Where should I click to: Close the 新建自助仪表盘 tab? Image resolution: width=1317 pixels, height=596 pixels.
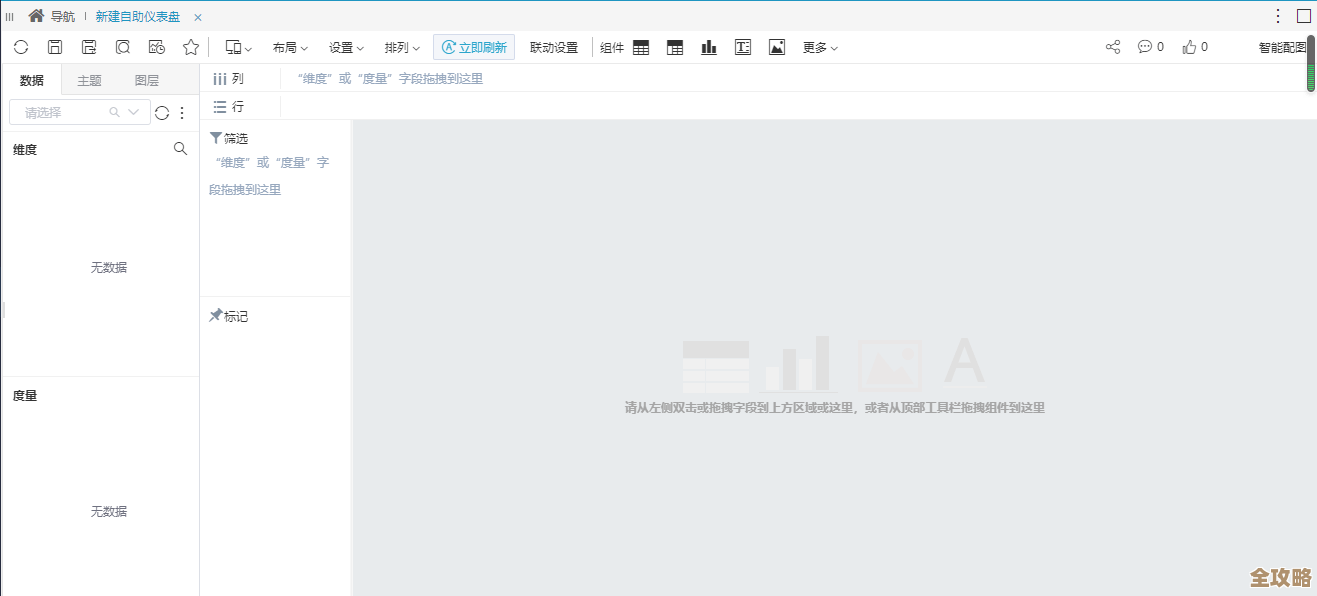click(x=197, y=17)
